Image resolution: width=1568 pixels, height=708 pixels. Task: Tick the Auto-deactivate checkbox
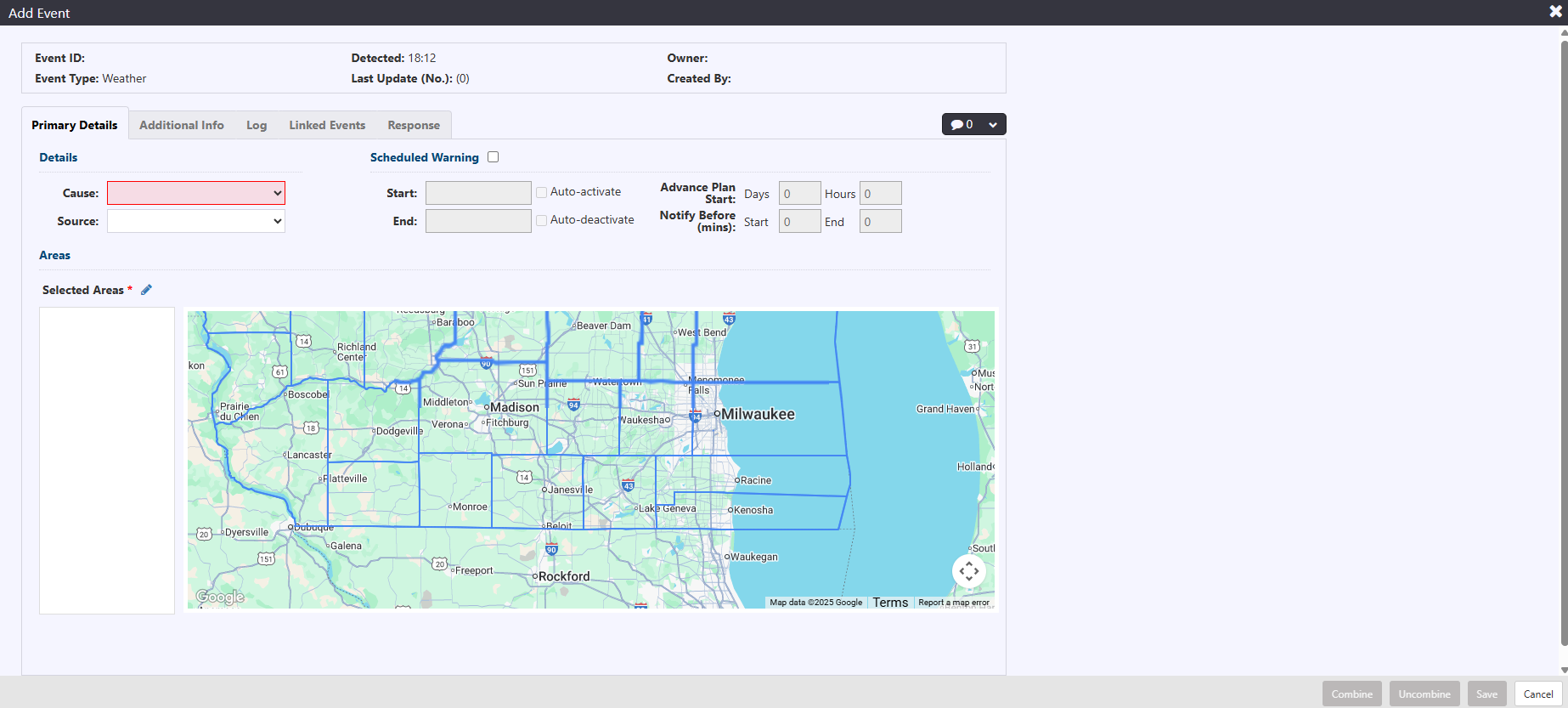coord(541,221)
